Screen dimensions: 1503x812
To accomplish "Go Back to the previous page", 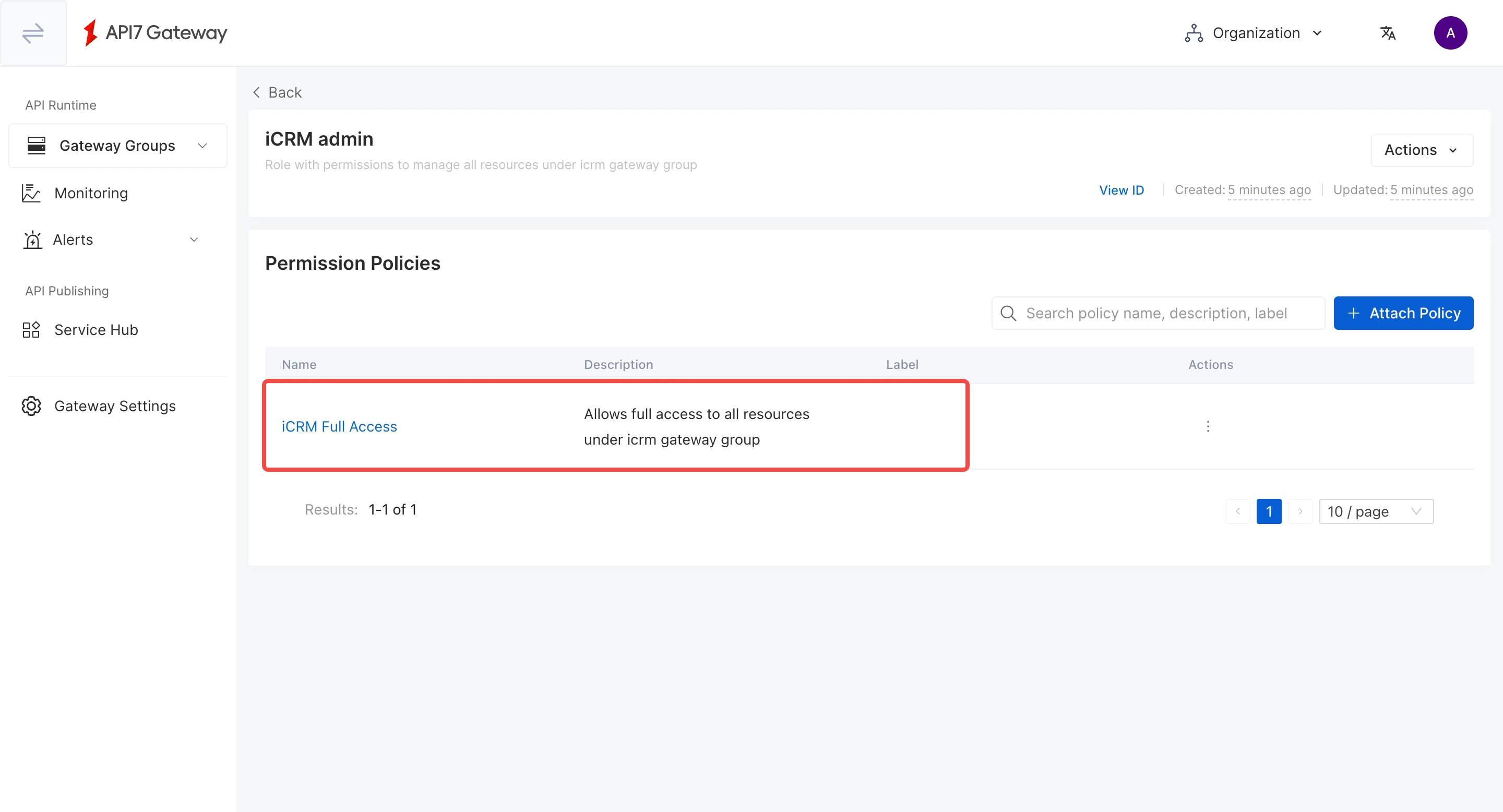I will pyautogui.click(x=277, y=92).
